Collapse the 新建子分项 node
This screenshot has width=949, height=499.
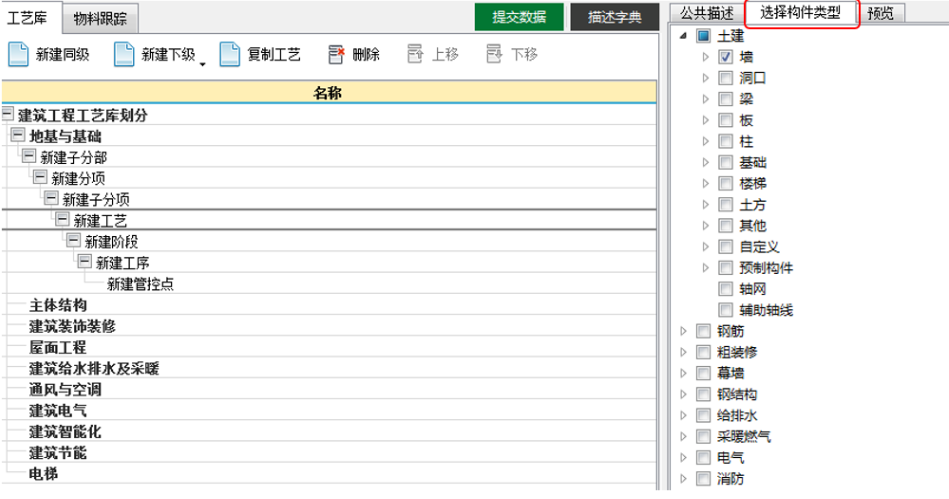coord(51,199)
